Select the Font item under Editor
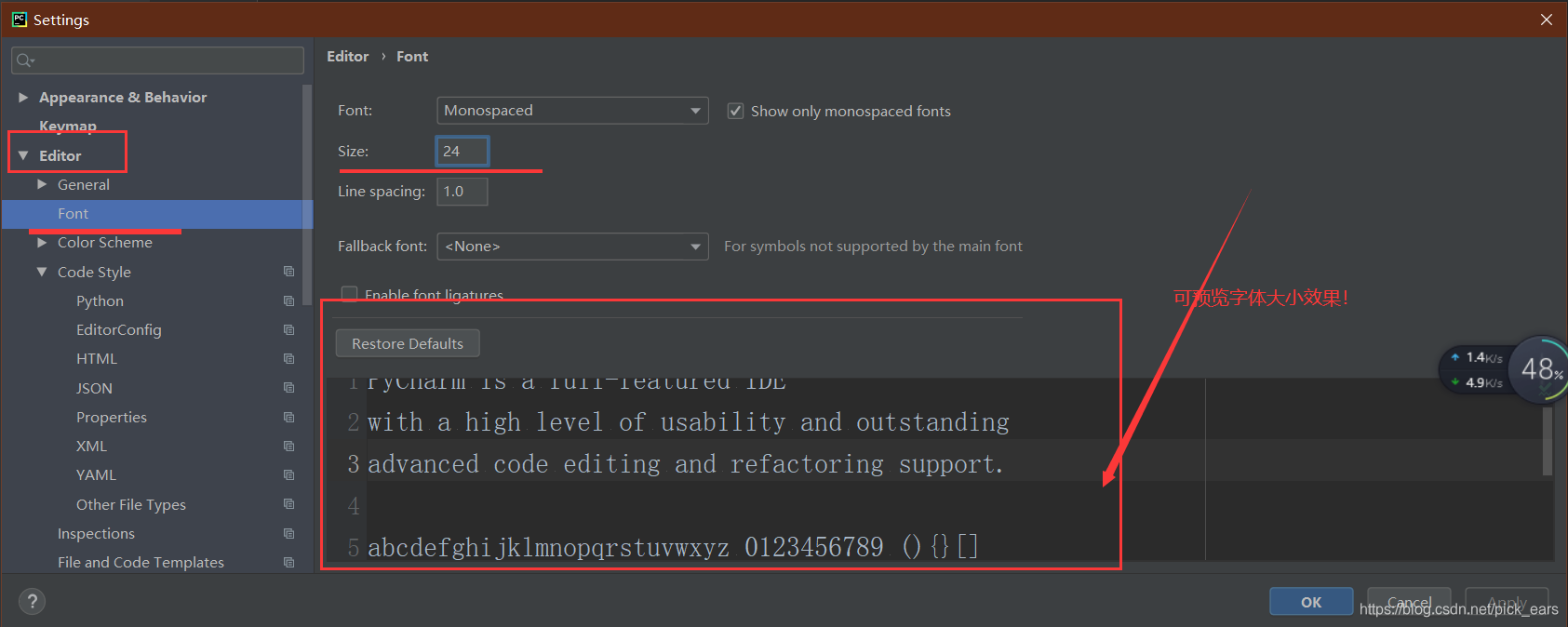Viewport: 1568px width, 627px height. 157,213
